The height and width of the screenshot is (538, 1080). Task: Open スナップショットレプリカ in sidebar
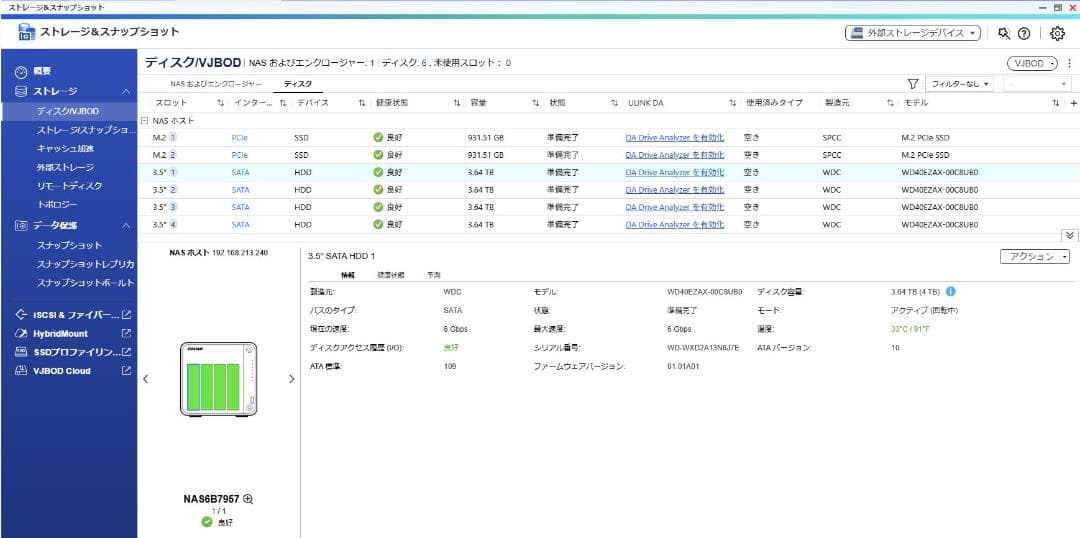85,264
